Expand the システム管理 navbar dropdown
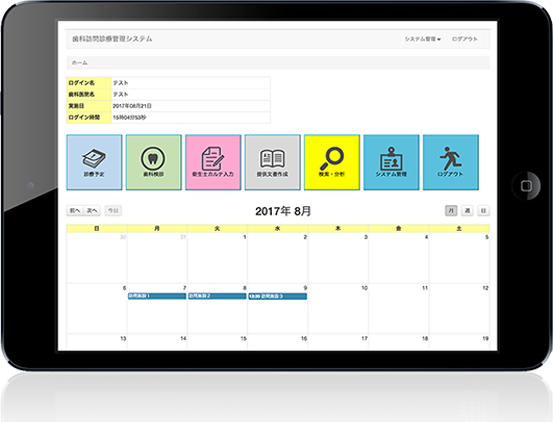Image resolution: width=553 pixels, height=422 pixels. tap(423, 39)
